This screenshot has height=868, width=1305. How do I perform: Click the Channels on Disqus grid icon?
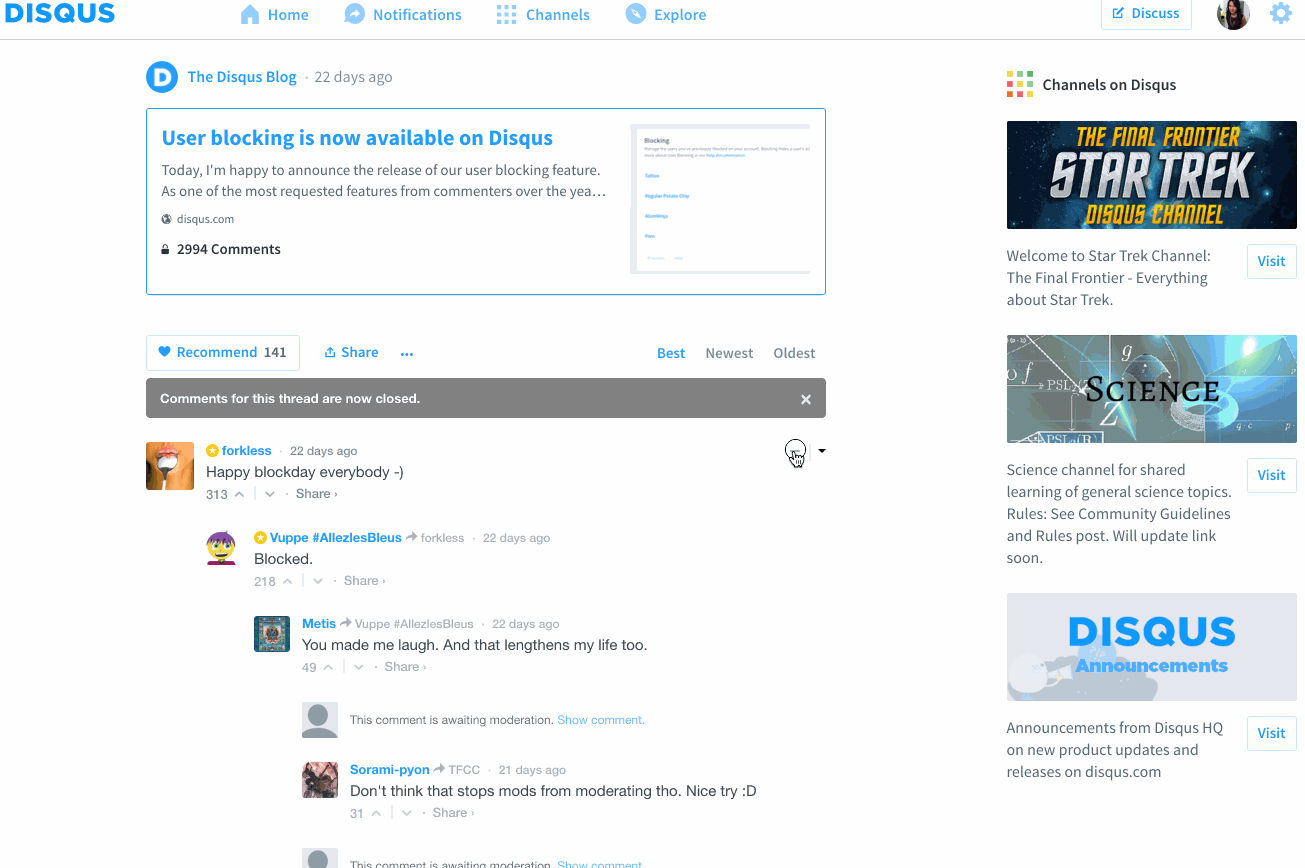point(1019,84)
